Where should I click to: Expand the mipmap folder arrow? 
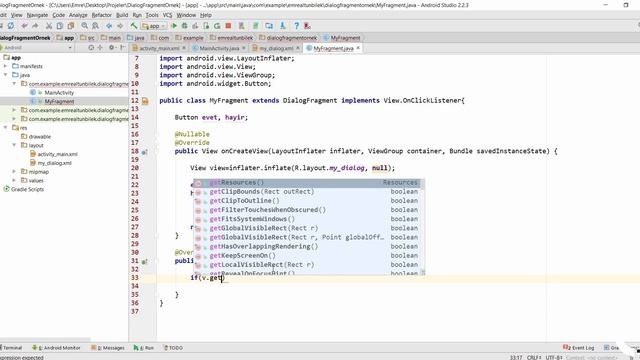pyautogui.click(x=14, y=172)
